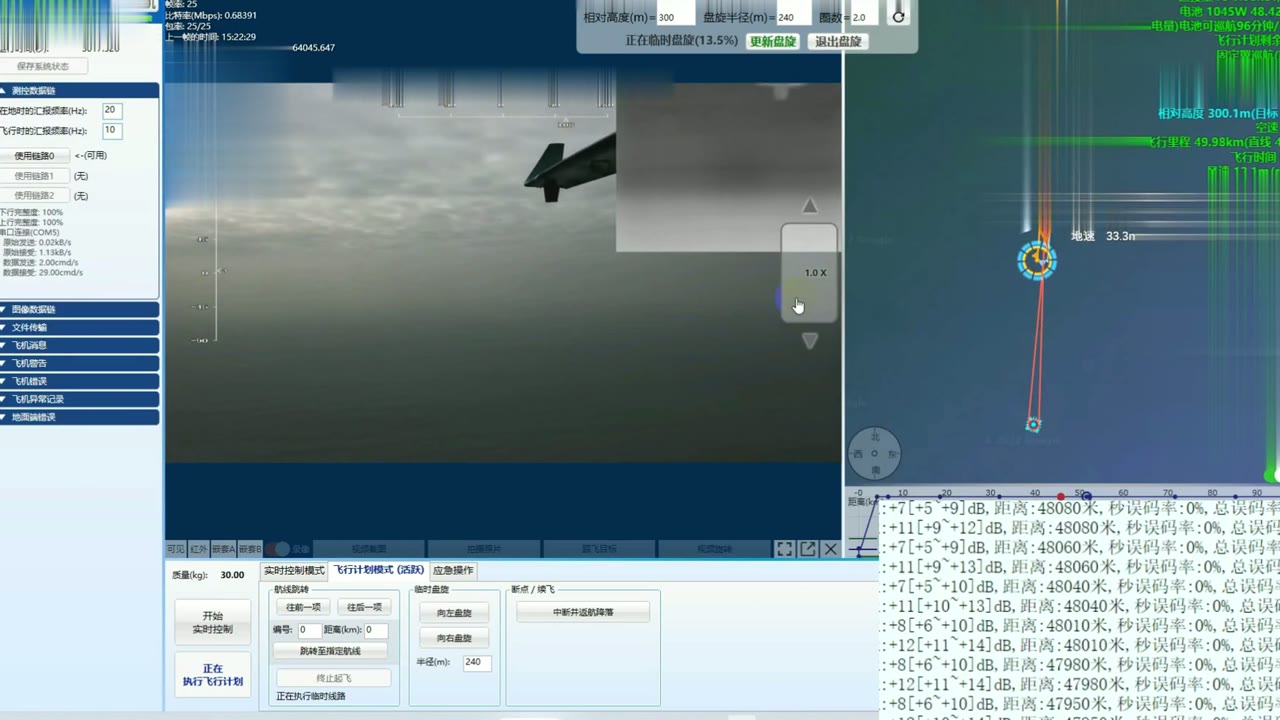Click the red marker on distance timeline
This screenshot has width=1280, height=720.
click(x=1061, y=496)
